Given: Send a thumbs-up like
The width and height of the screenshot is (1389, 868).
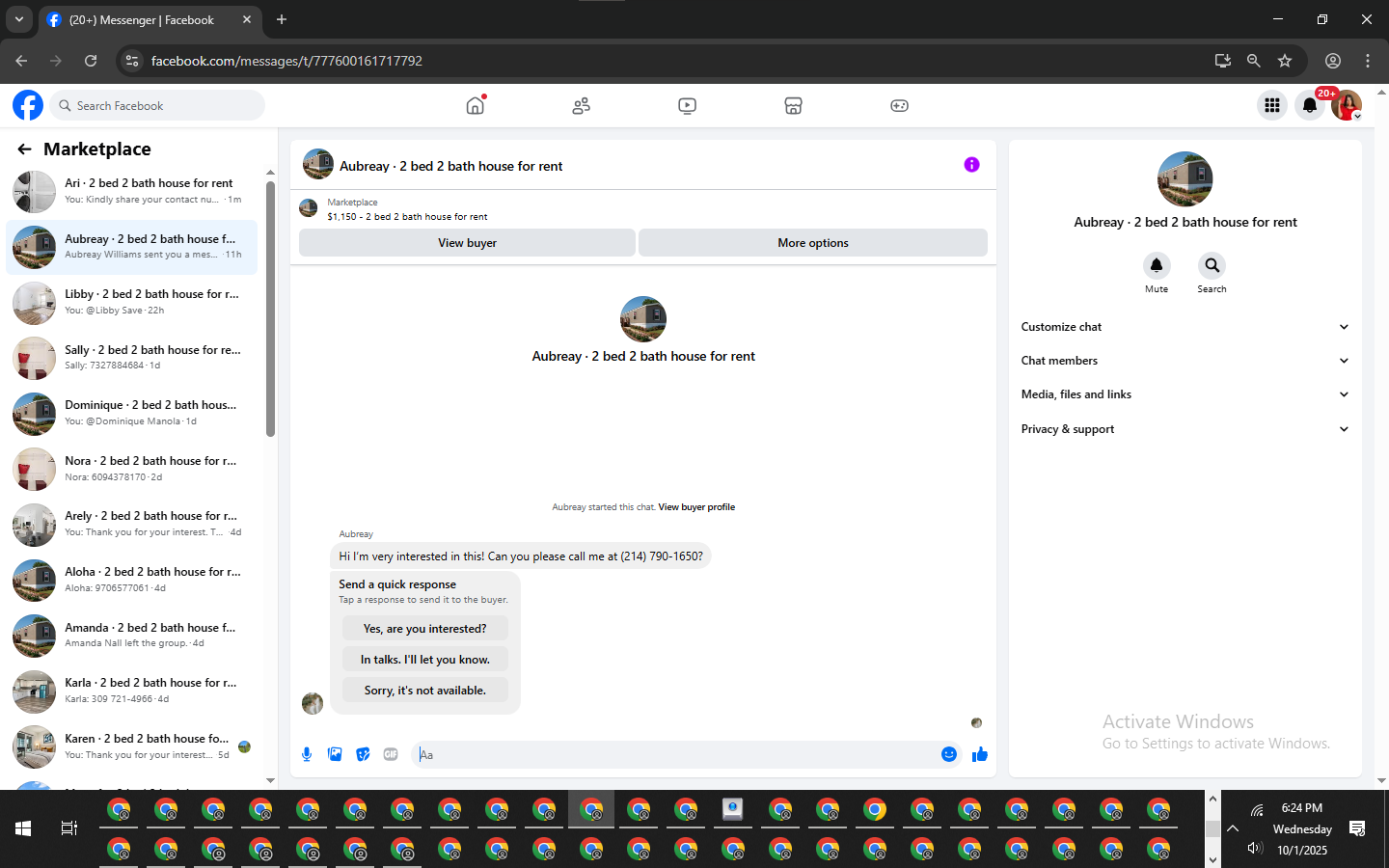Looking at the screenshot, I should pos(980,754).
